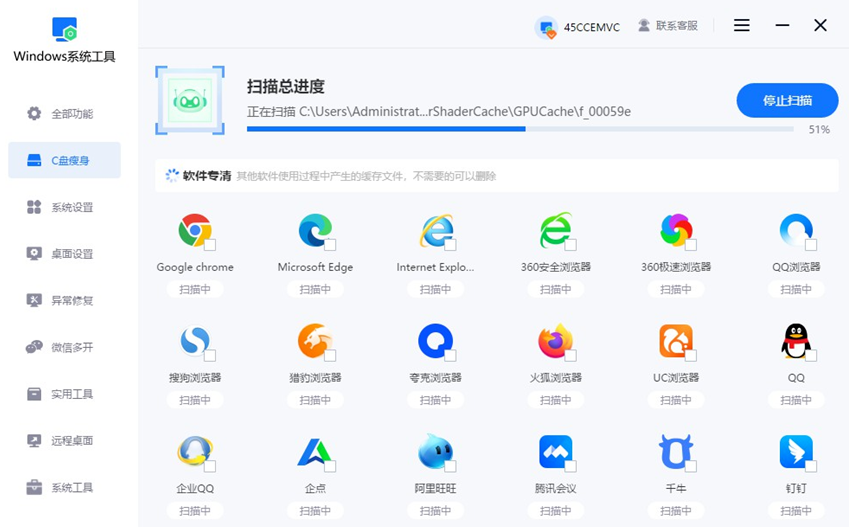Open the hamburger main menu
The image size is (849, 527).
742,25
